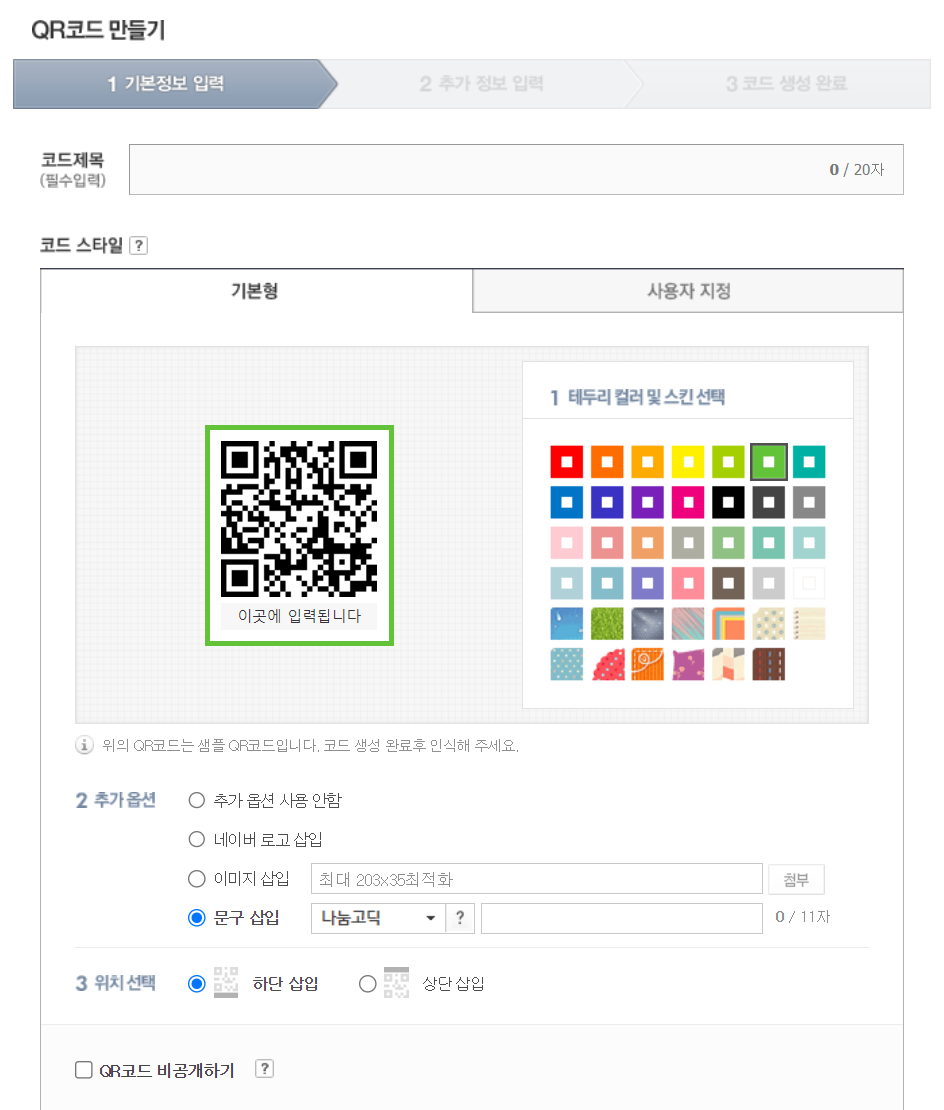
Task: Click the 첨부 attach button
Action: [x=796, y=879]
